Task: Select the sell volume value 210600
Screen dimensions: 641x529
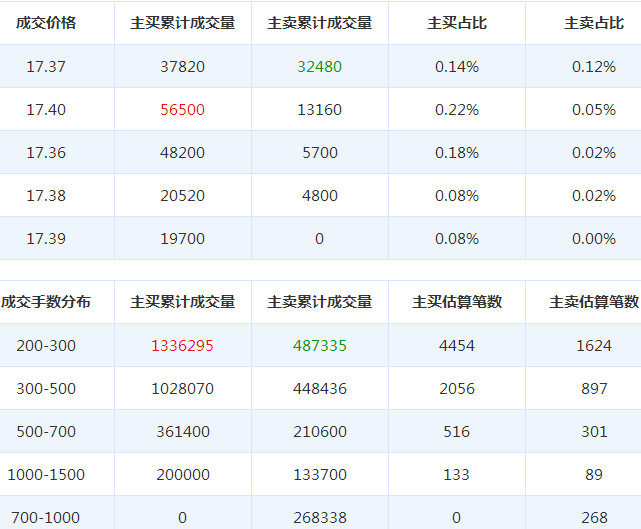Action: [x=320, y=432]
